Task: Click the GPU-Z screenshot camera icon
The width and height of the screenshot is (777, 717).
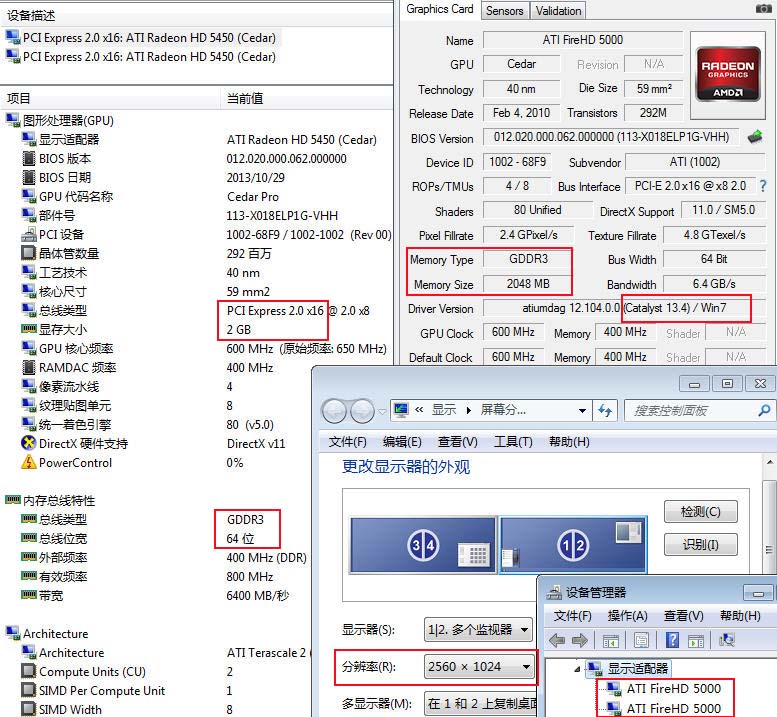Action: tap(764, 8)
